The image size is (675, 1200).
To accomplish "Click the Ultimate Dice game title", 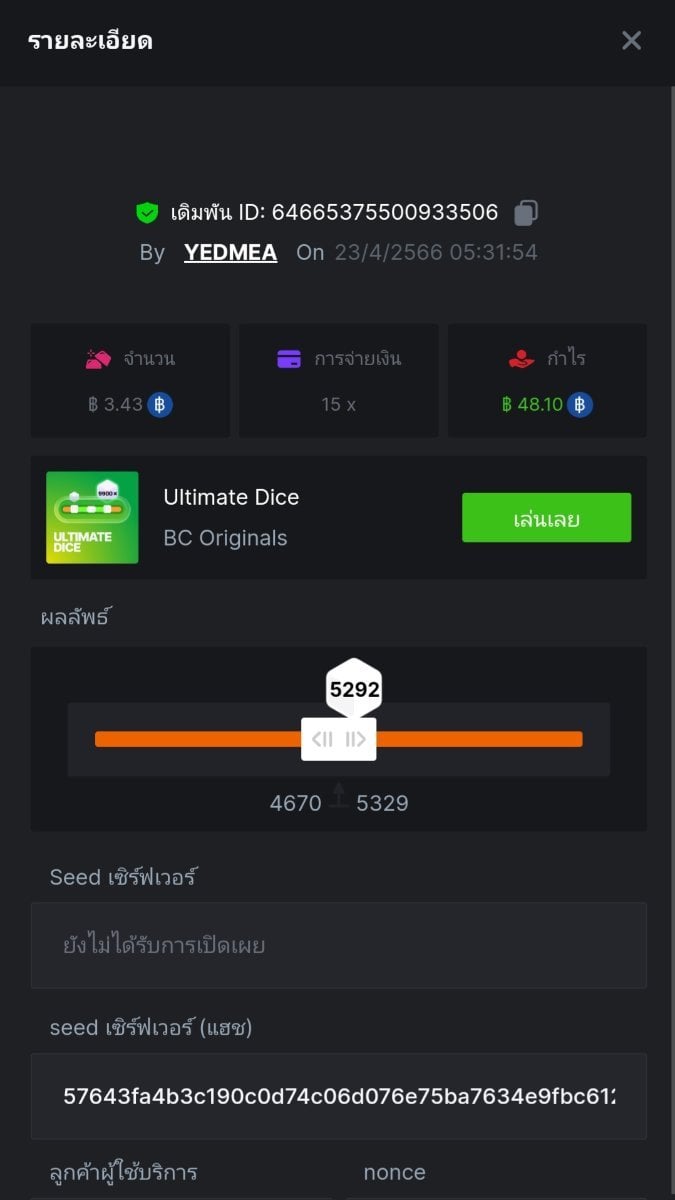I will click(231, 497).
